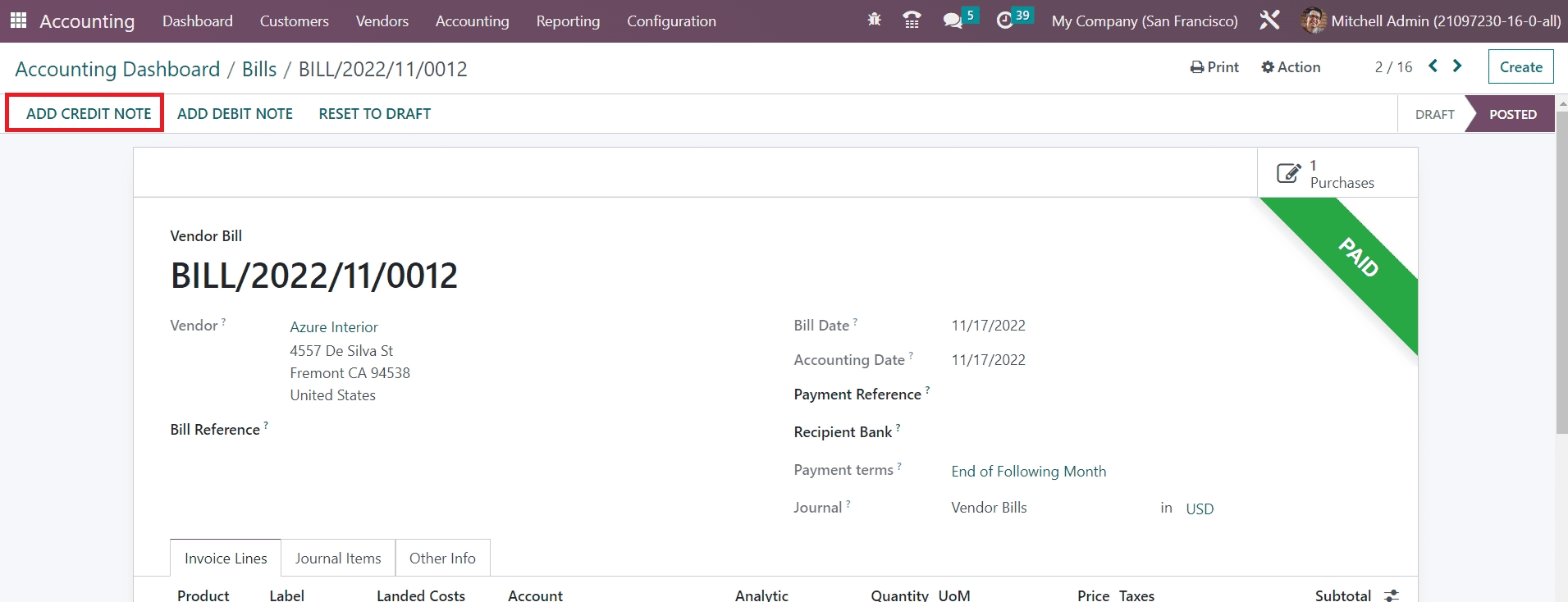This screenshot has height=602, width=1568.
Task: Open the Reporting menu
Action: [x=568, y=21]
